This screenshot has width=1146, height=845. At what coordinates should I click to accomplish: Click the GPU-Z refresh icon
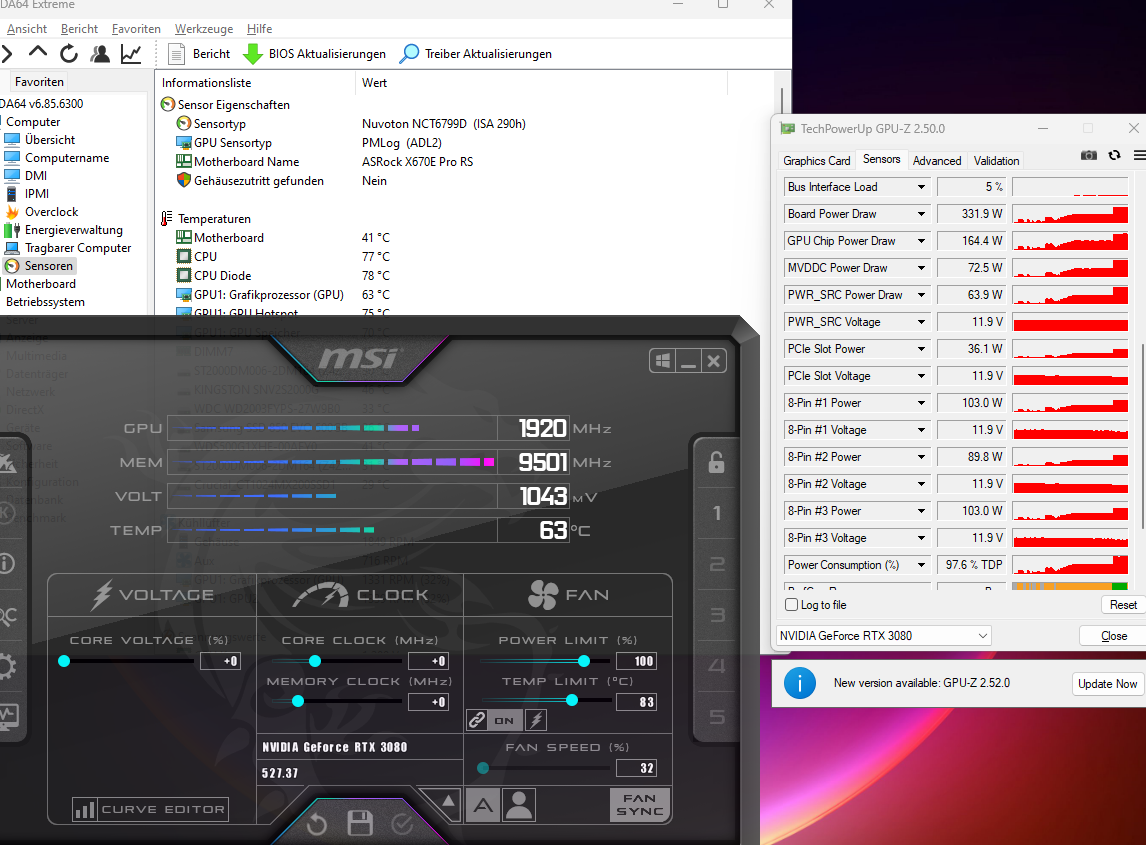pos(1114,156)
